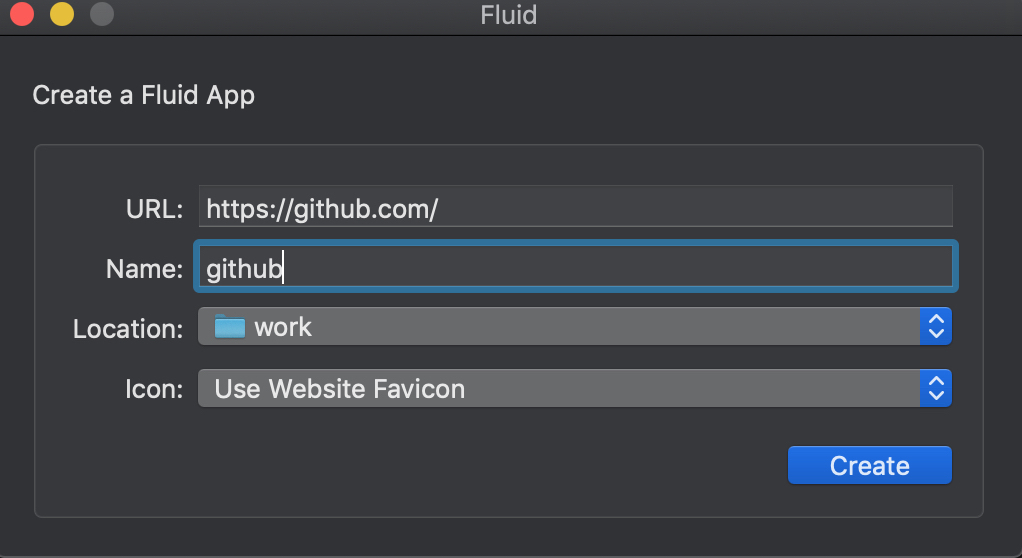Image resolution: width=1022 pixels, height=558 pixels.
Task: Open the Icon popup showing Use Website Favicon
Action: coord(575,389)
